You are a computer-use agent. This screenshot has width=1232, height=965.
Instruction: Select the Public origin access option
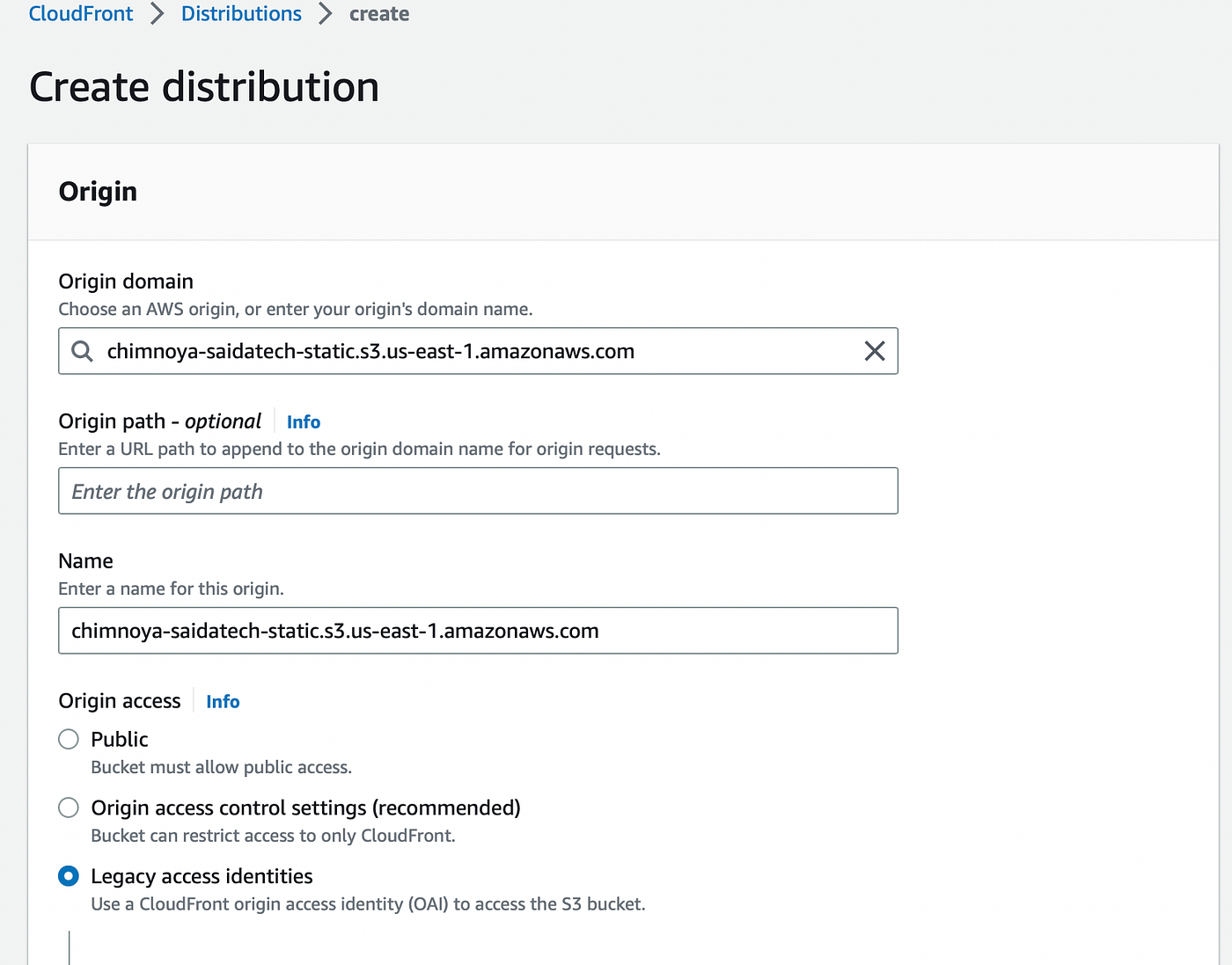coord(69,739)
